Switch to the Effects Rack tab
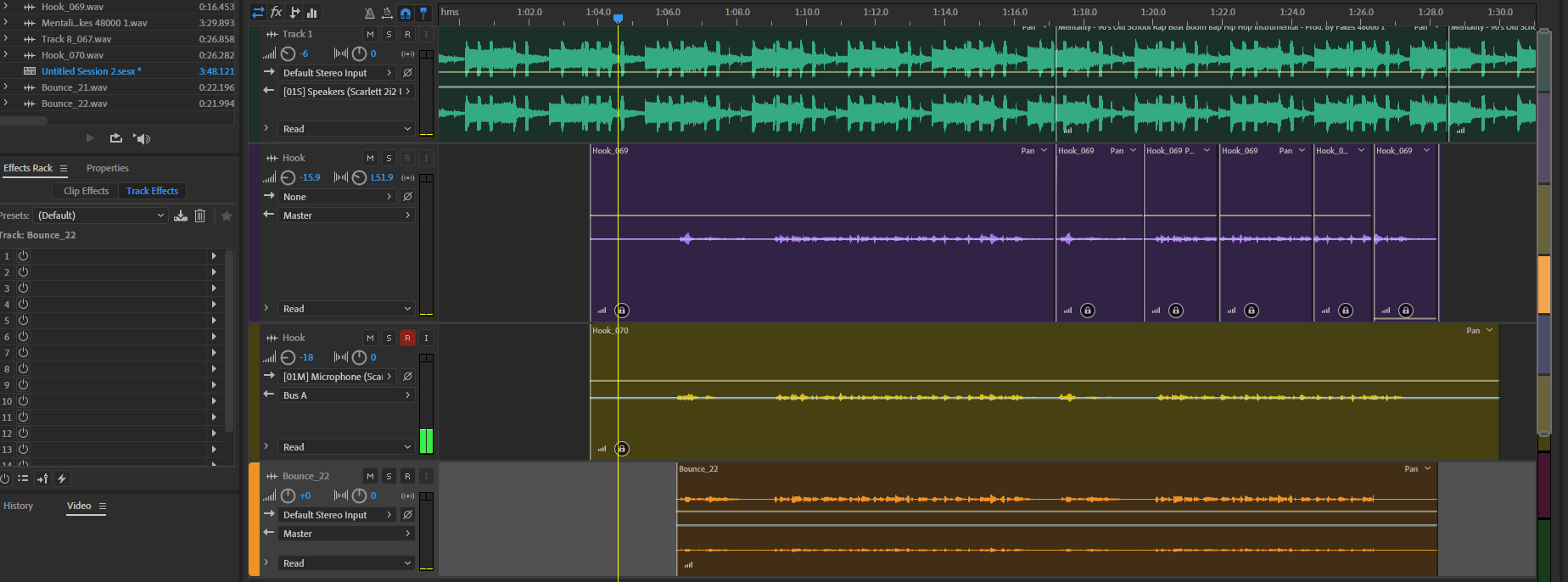Screen dimensions: 1568x582 click(x=28, y=168)
